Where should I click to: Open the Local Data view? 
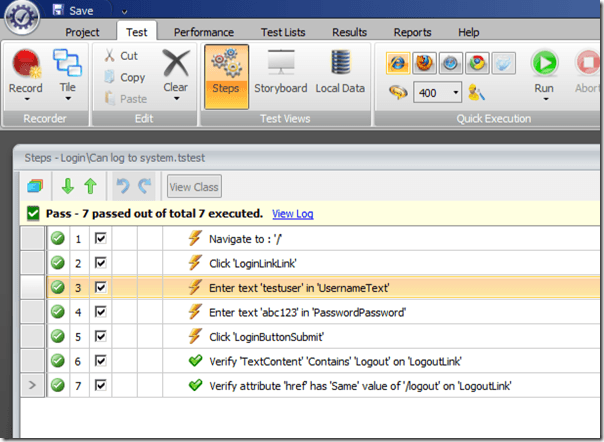coord(338,72)
